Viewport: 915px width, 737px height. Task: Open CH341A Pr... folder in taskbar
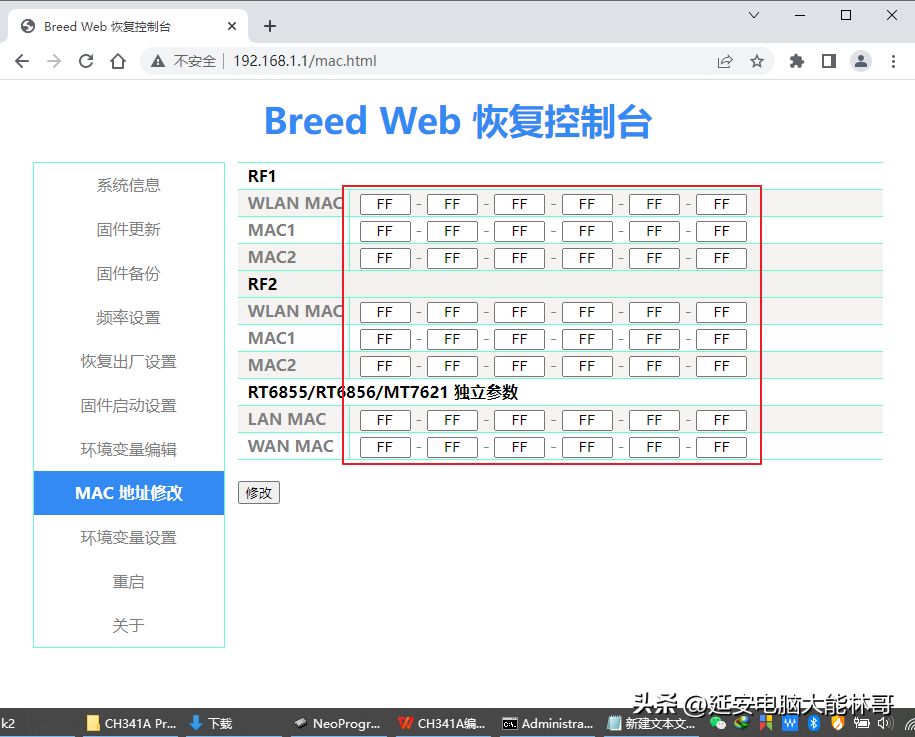(131, 724)
